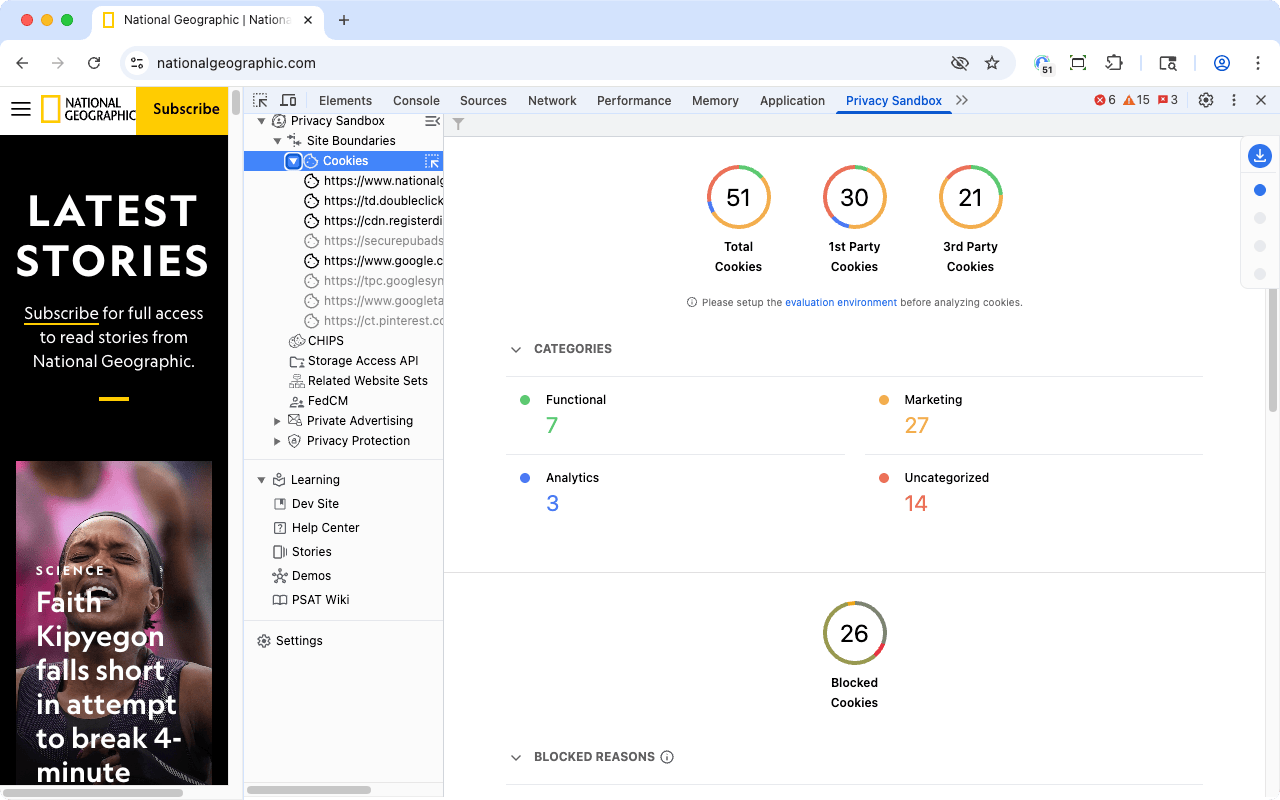Collapse the BLOCKED REASONS section chevron
Image resolution: width=1280 pixels, height=800 pixels.
(x=516, y=757)
